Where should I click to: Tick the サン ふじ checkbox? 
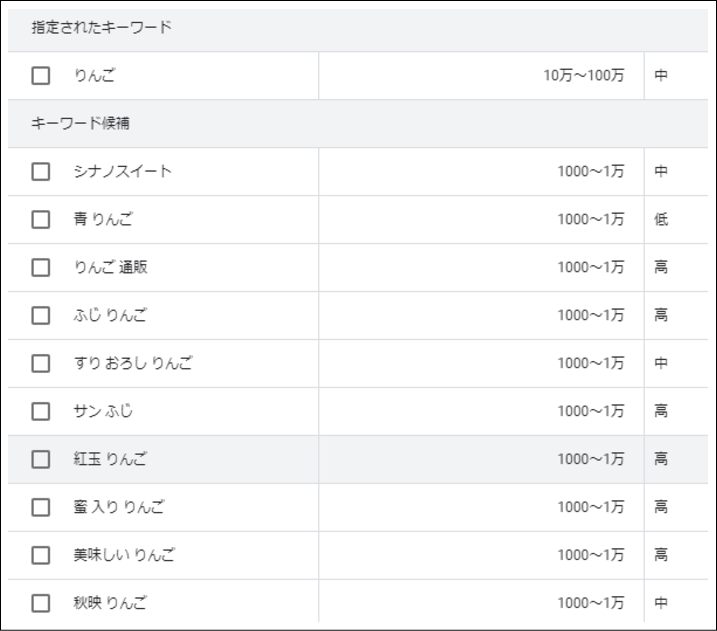(x=41, y=411)
